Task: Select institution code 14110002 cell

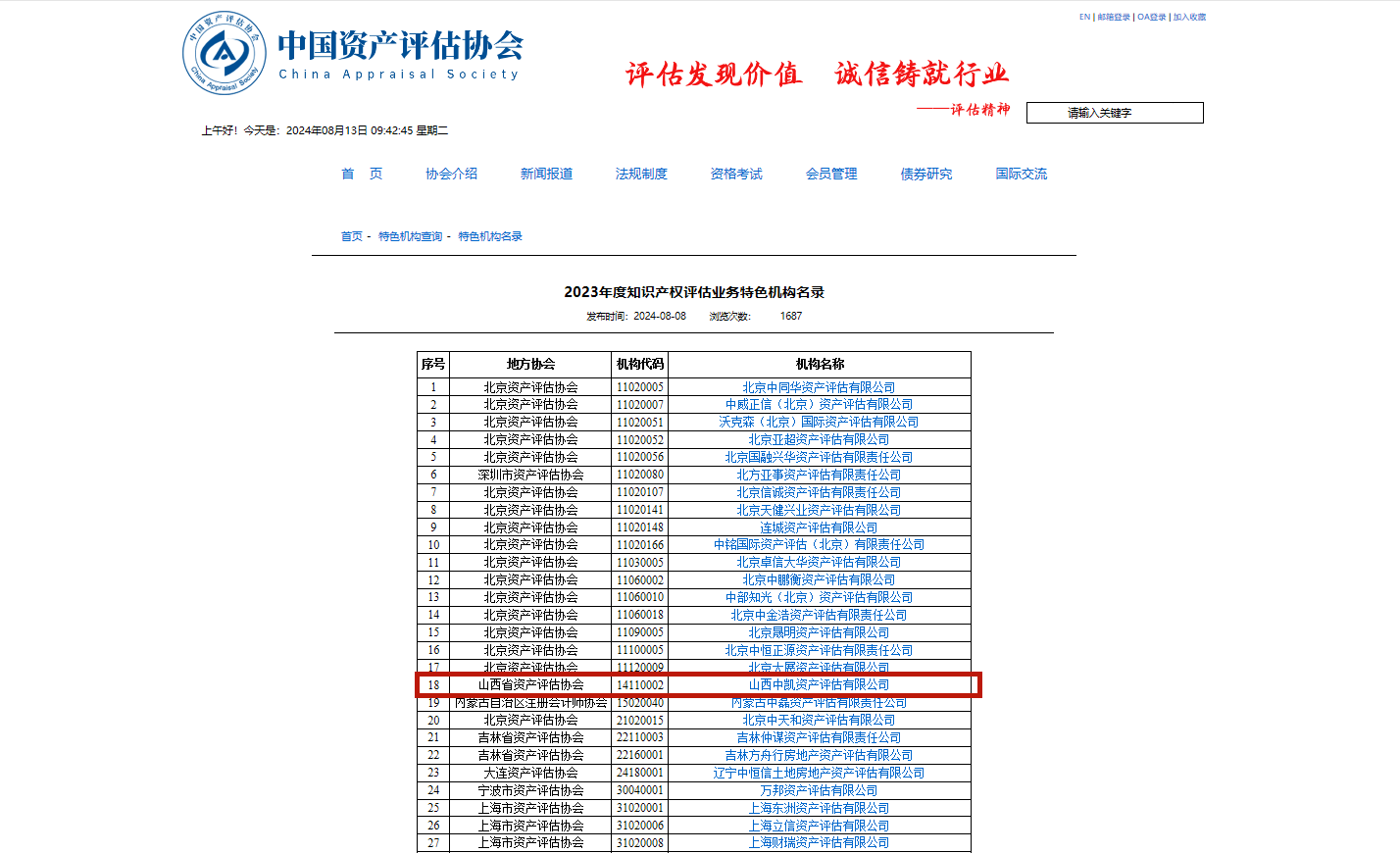Action: click(x=640, y=684)
